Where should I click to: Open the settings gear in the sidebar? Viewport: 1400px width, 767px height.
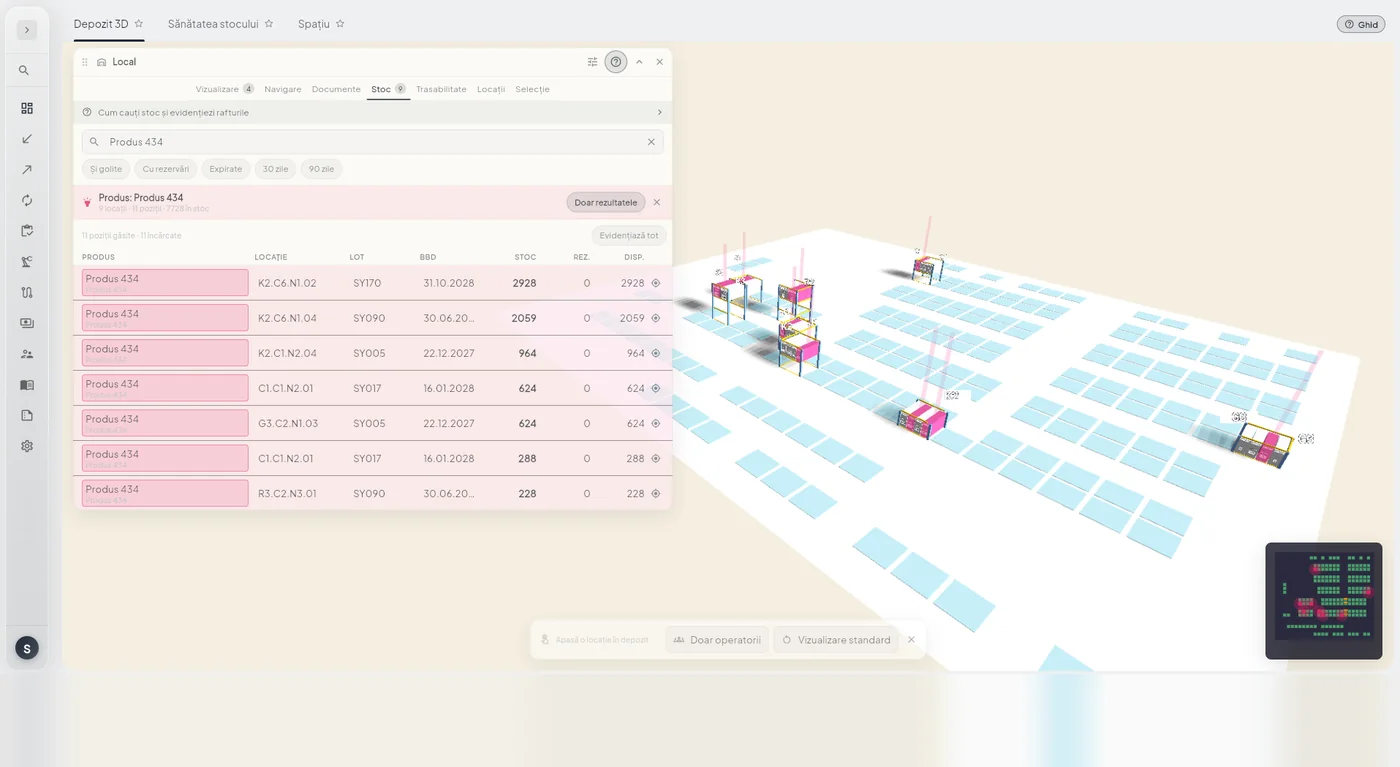click(x=27, y=446)
